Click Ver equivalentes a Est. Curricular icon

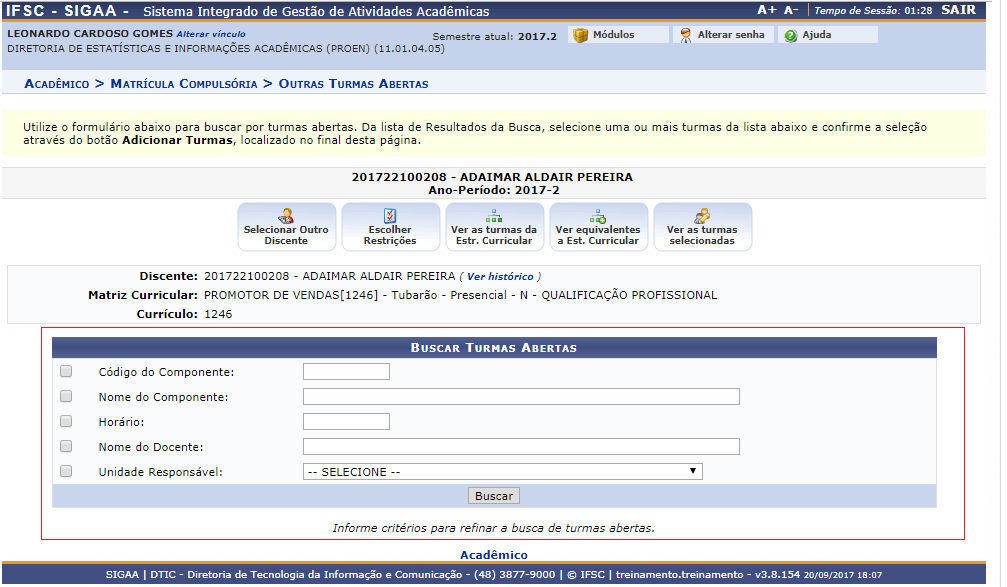[598, 216]
